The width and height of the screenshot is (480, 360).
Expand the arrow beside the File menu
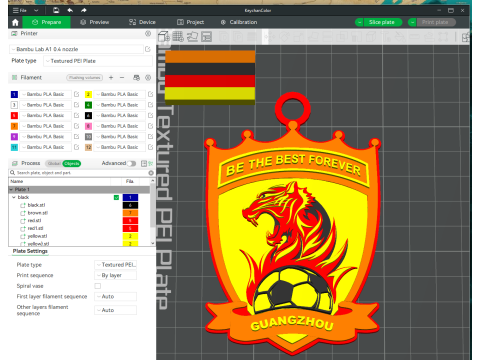(x=36, y=10)
